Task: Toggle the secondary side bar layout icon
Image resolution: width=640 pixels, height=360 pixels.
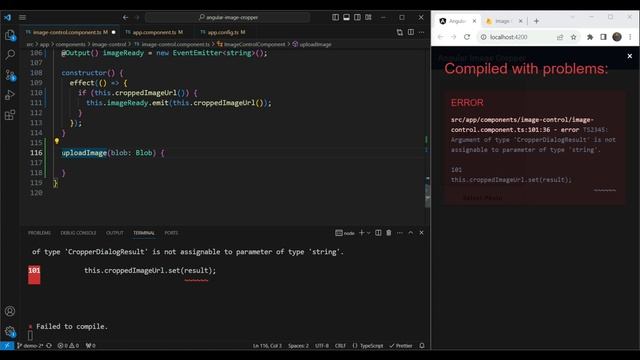Action: tap(357, 17)
